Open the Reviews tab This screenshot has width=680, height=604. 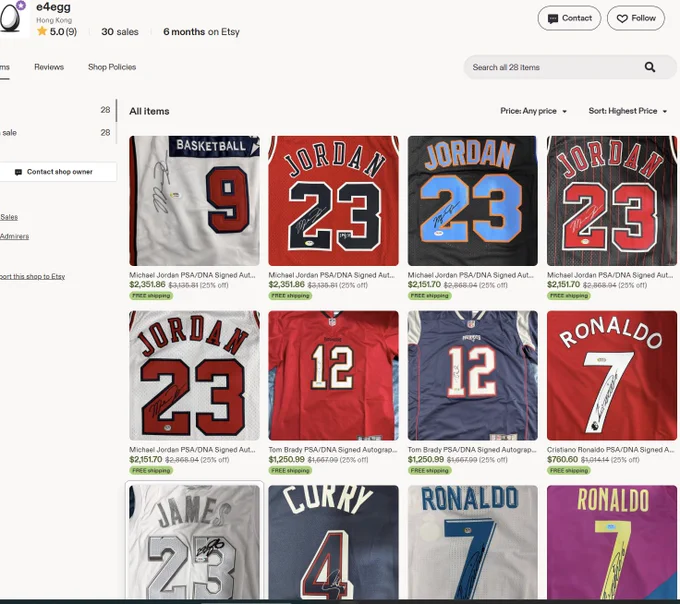(49, 67)
